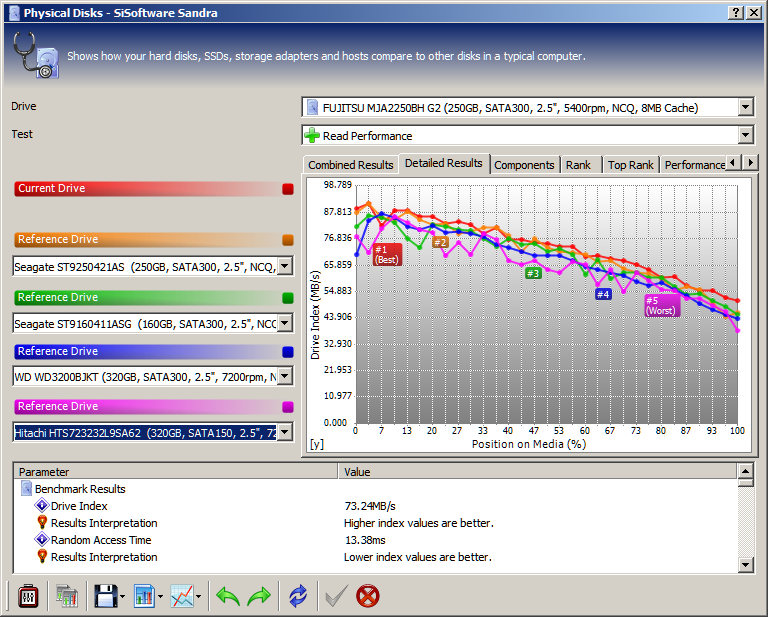This screenshot has width=768, height=617.
Task: Click the #5 (Worst) chart label
Action: [x=662, y=306]
